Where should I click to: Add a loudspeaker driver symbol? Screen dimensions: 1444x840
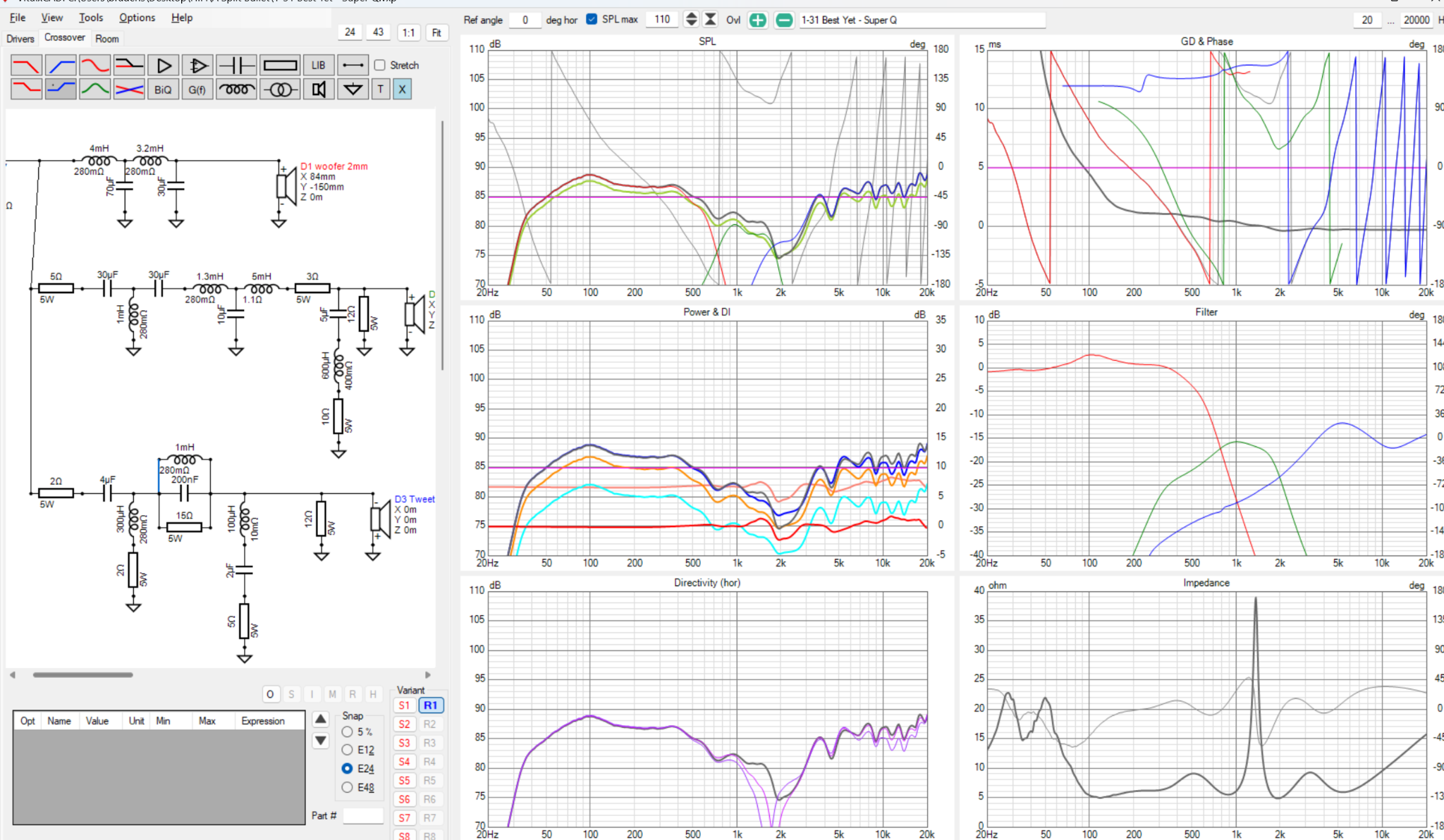pos(318,89)
